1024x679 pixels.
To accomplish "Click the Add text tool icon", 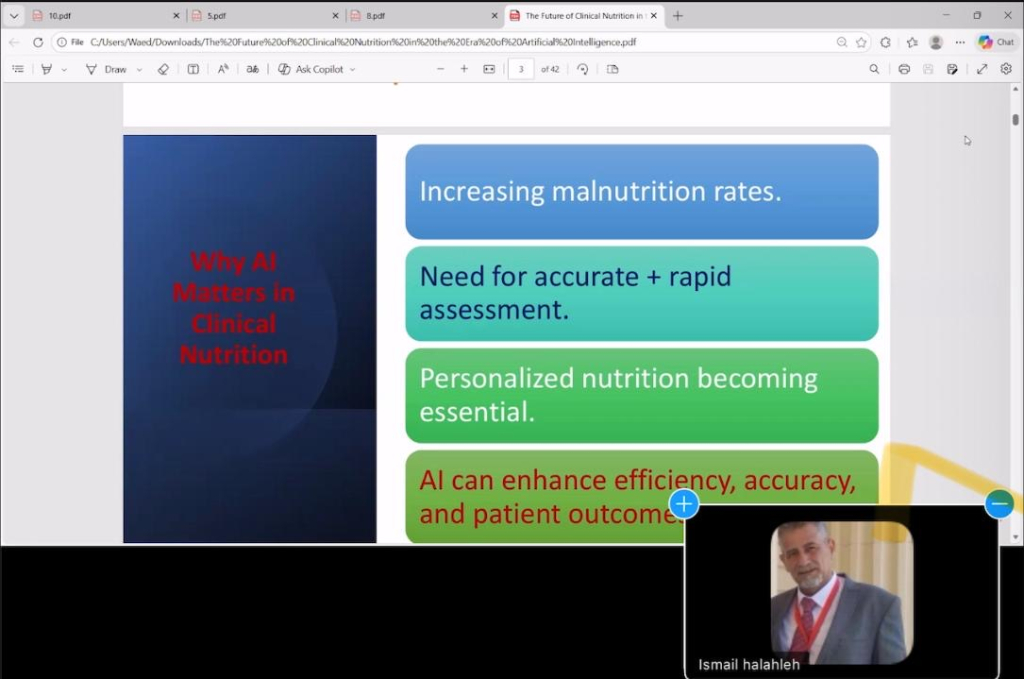I will (x=193, y=69).
